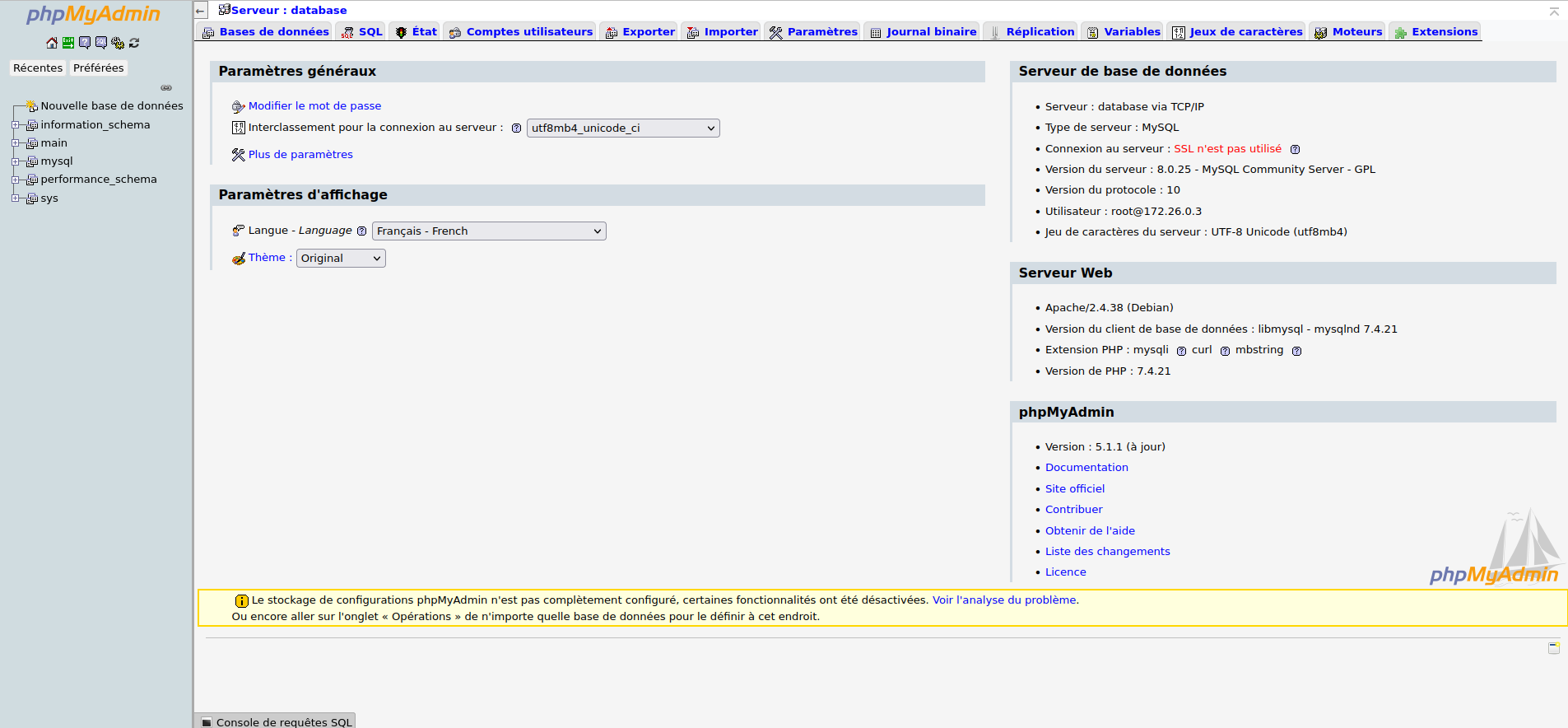The width and height of the screenshot is (1568, 728).
Task: Open the Bases de données tab
Action: click(265, 32)
